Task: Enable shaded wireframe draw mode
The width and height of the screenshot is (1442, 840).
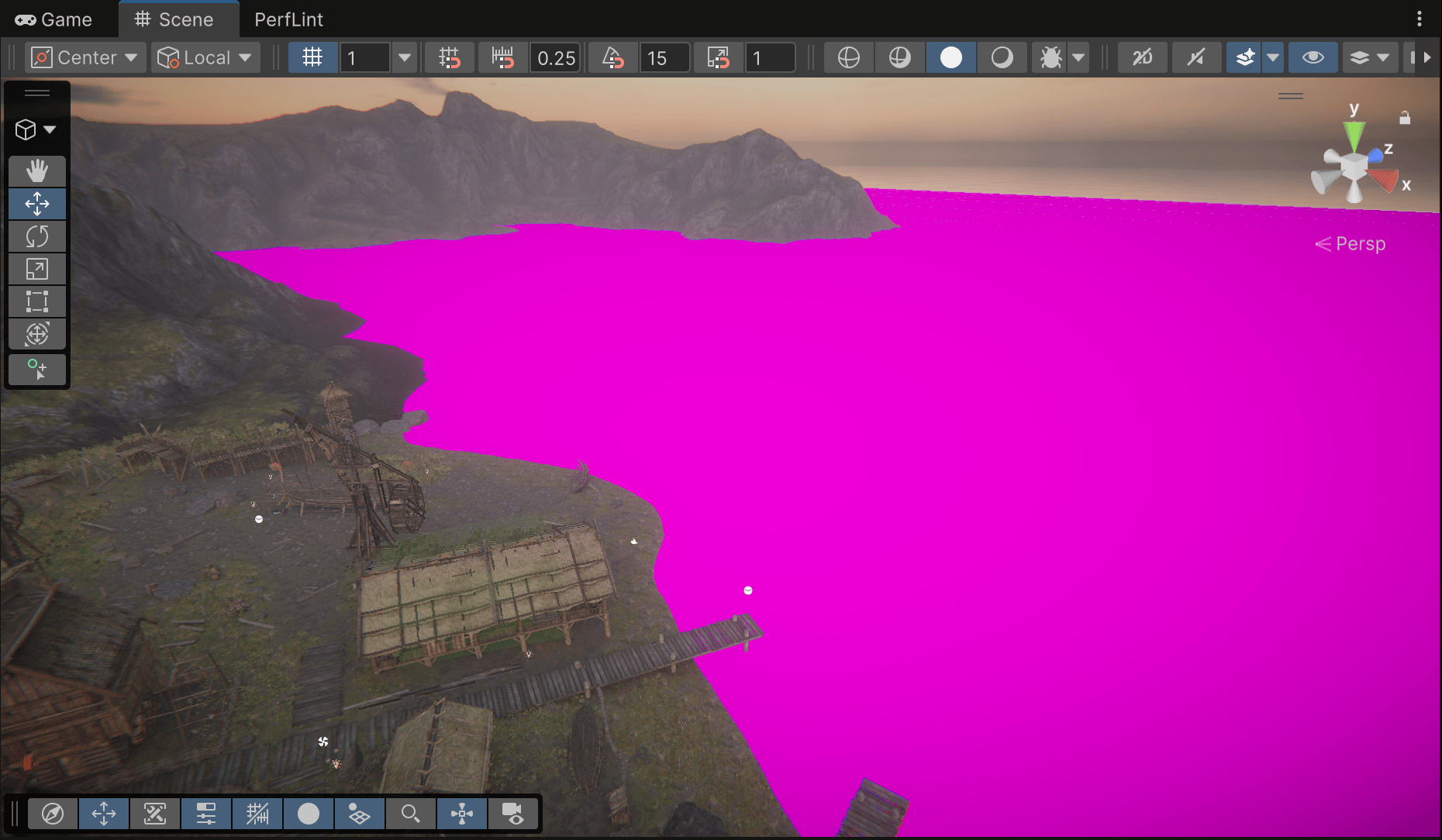Action: [x=900, y=57]
